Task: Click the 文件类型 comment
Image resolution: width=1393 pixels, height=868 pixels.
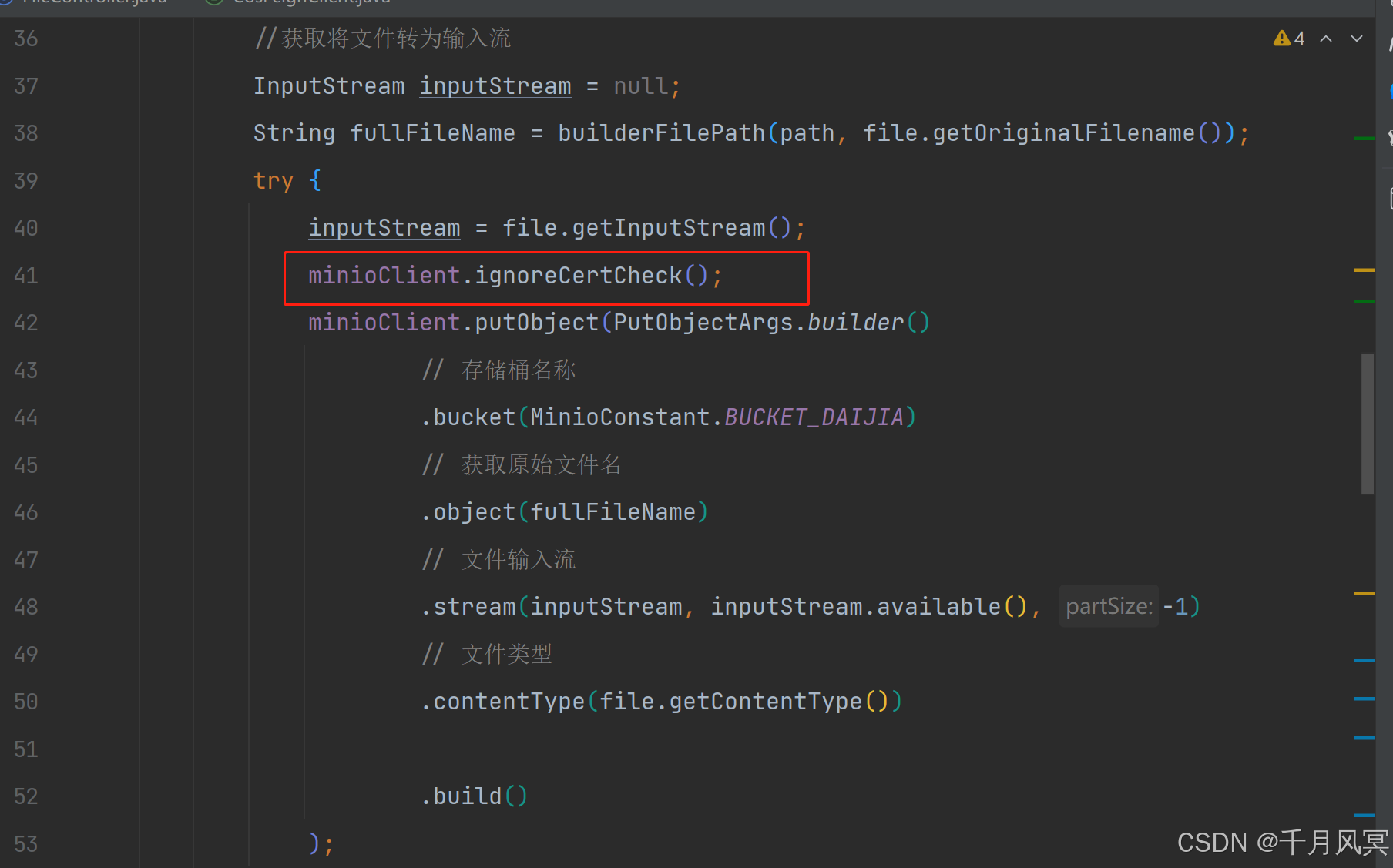Action: [x=487, y=655]
